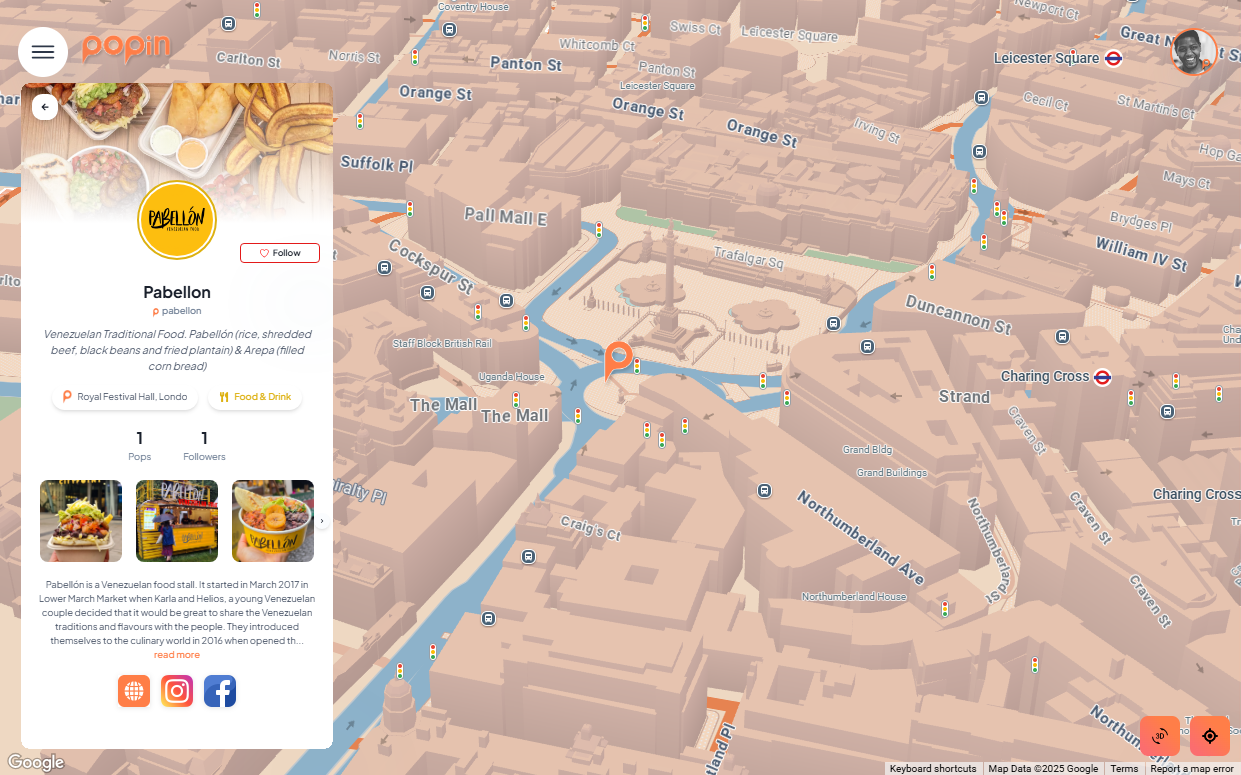This screenshot has height=775, width=1241.
Task: Center map on my location
Action: tap(1210, 736)
